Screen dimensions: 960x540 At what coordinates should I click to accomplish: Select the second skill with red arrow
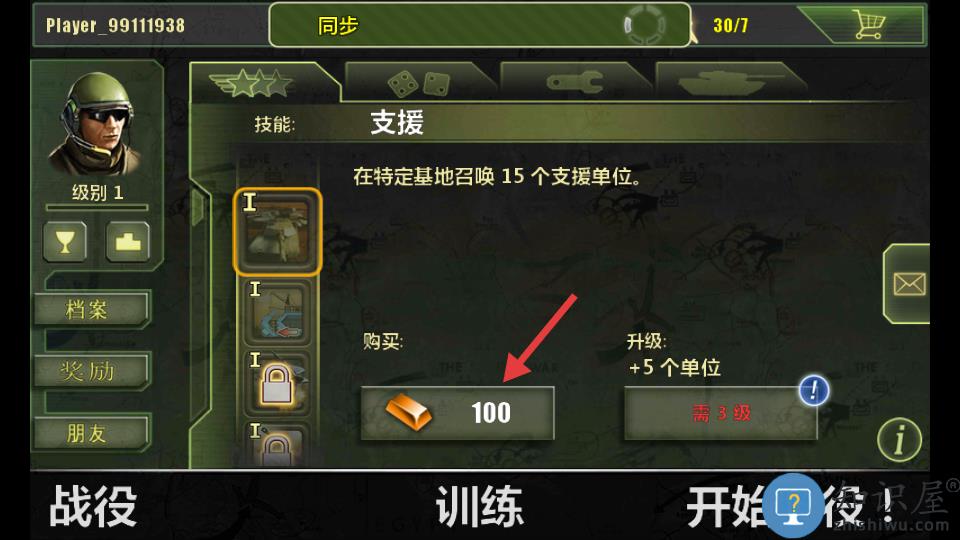click(x=277, y=312)
